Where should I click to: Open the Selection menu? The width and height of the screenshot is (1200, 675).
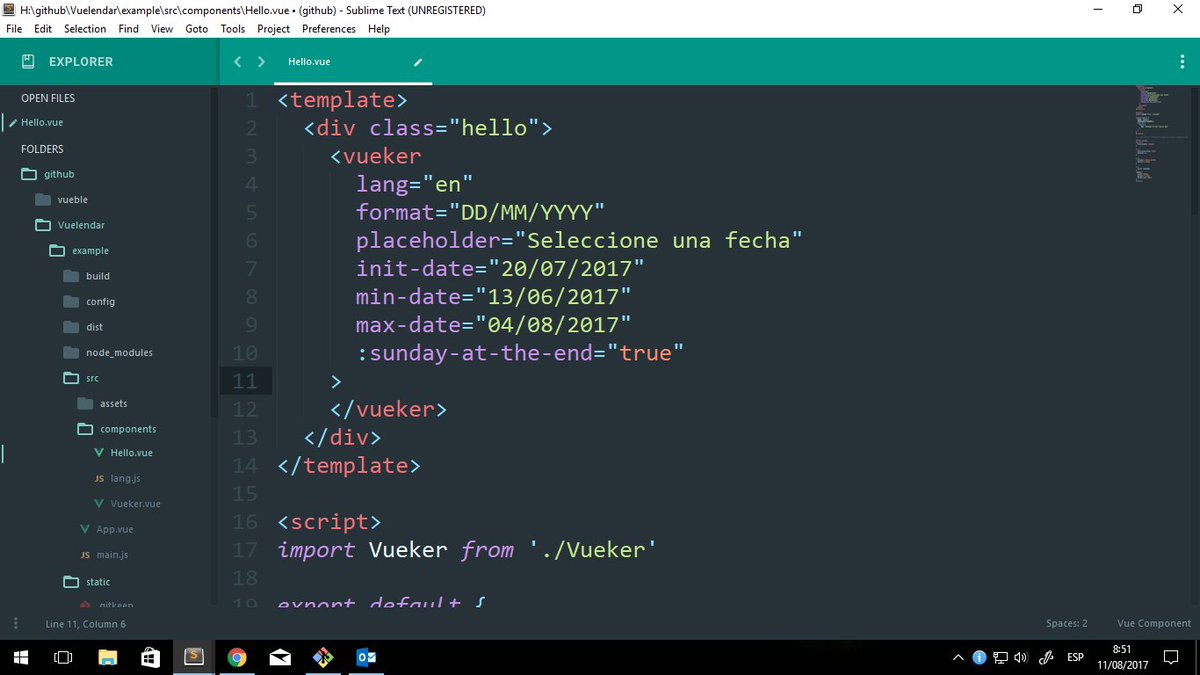pyautogui.click(x=85, y=29)
